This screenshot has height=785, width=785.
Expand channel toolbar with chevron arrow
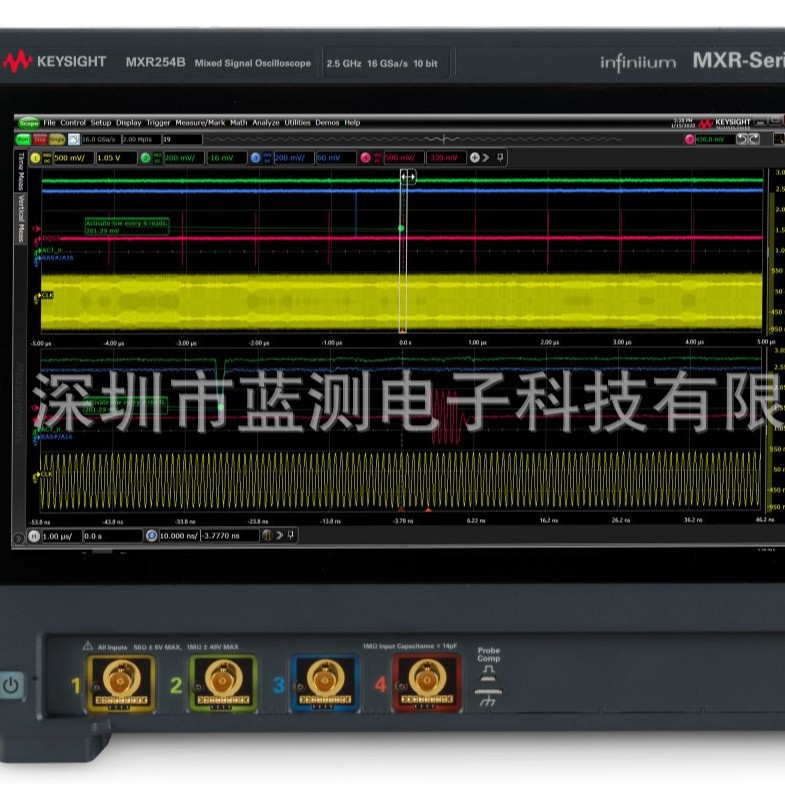pyautogui.click(x=486, y=158)
